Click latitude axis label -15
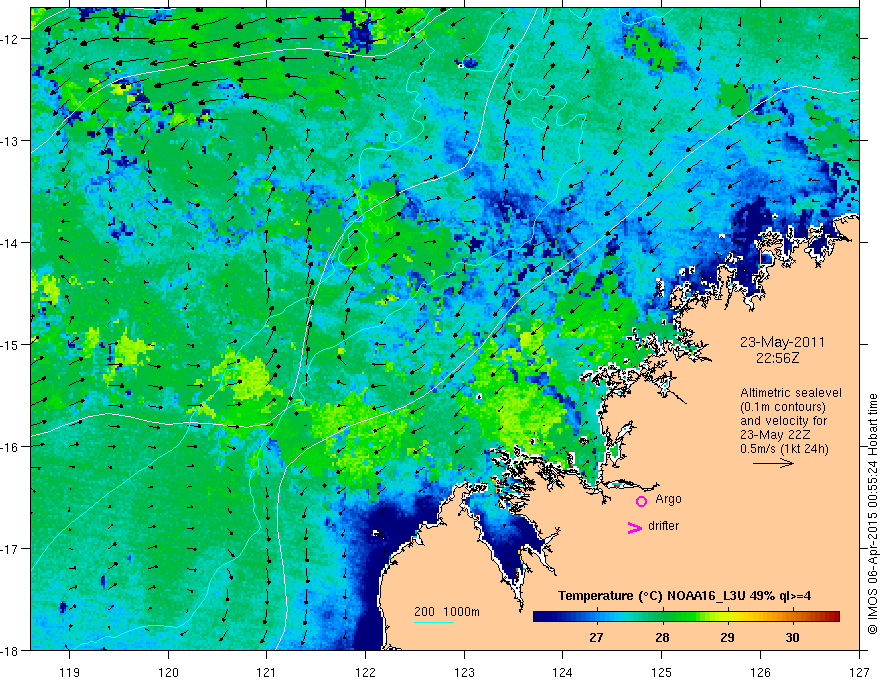This screenshot has height=680, width=880. coord(10,344)
